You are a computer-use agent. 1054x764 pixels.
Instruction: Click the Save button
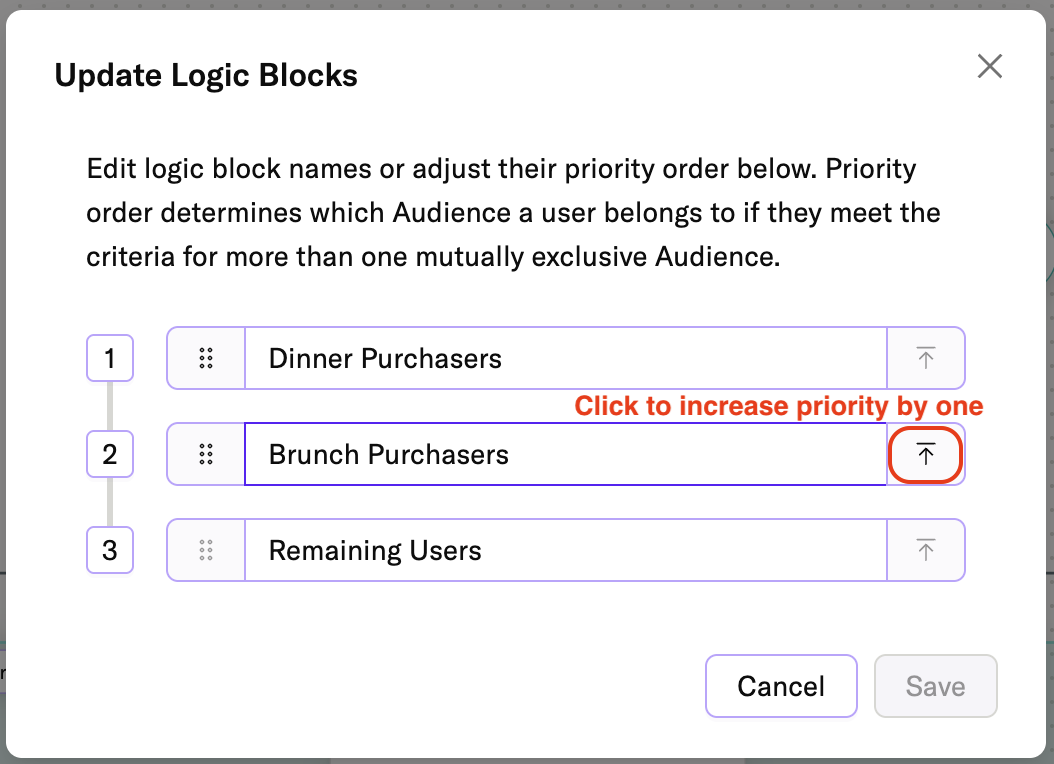coord(935,686)
